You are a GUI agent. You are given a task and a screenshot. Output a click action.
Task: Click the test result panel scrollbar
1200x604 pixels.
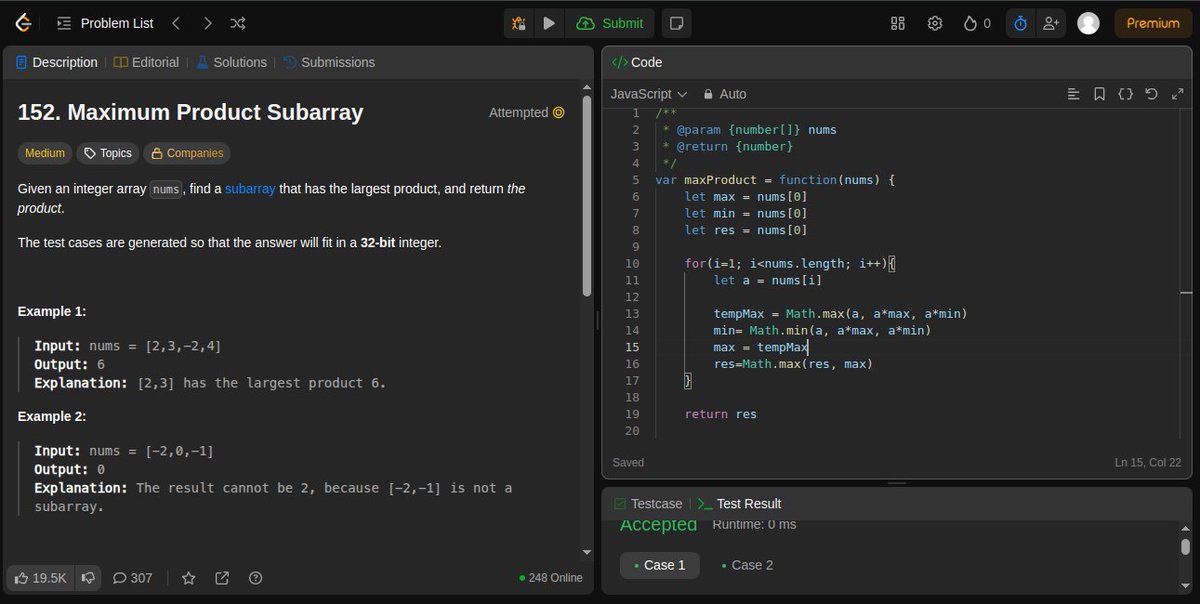pos(1185,547)
